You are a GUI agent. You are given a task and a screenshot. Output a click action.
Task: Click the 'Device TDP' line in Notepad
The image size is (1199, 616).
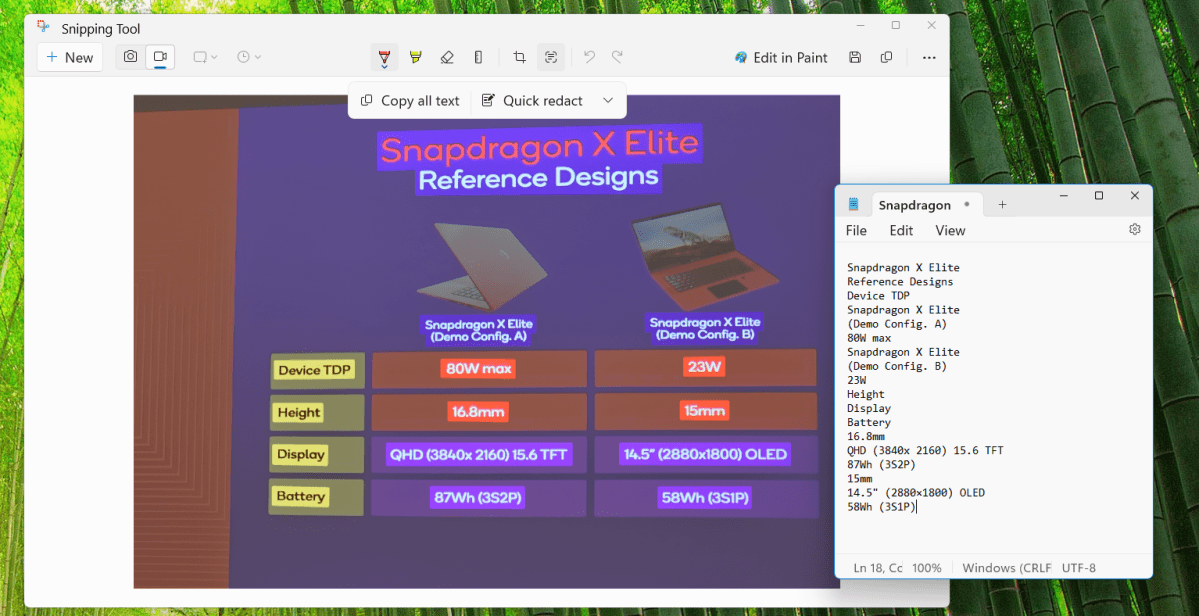[878, 296]
